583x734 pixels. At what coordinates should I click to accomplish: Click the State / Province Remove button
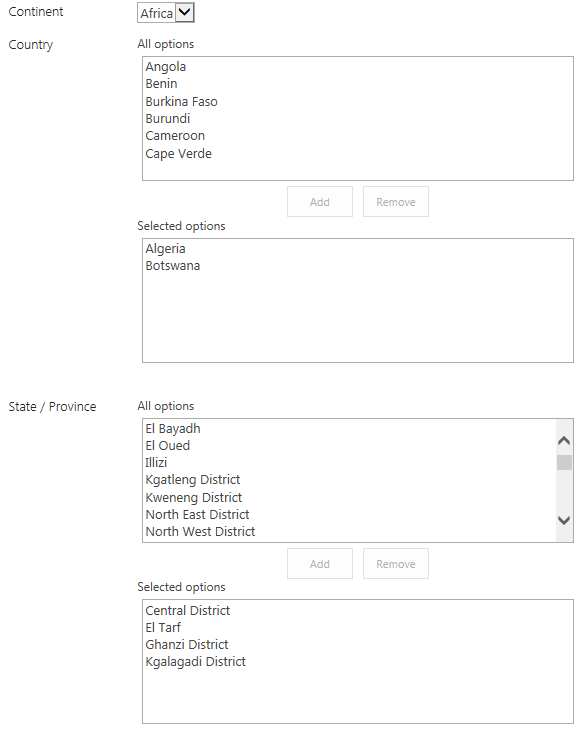396,564
